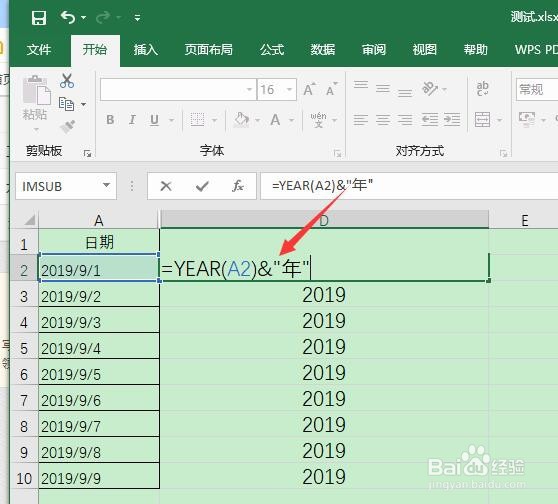Increase font size with large A
This screenshot has height=504, width=558.
point(309,90)
